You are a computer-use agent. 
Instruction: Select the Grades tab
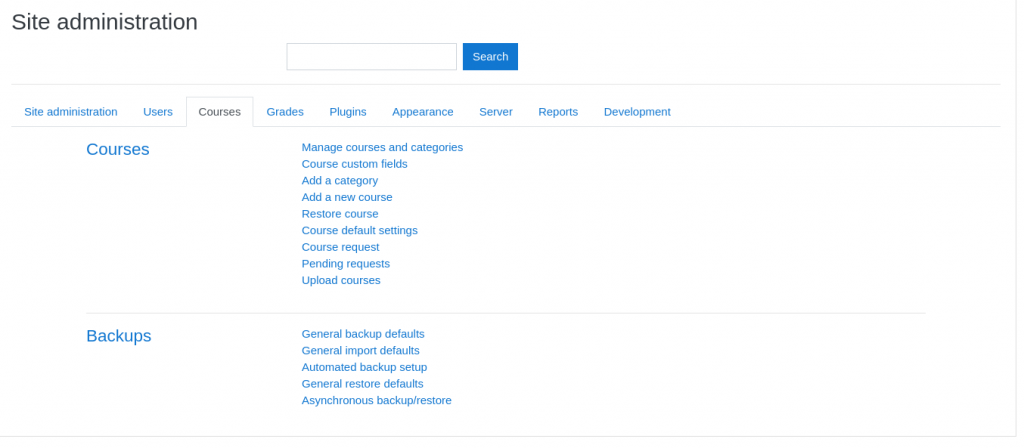(285, 112)
